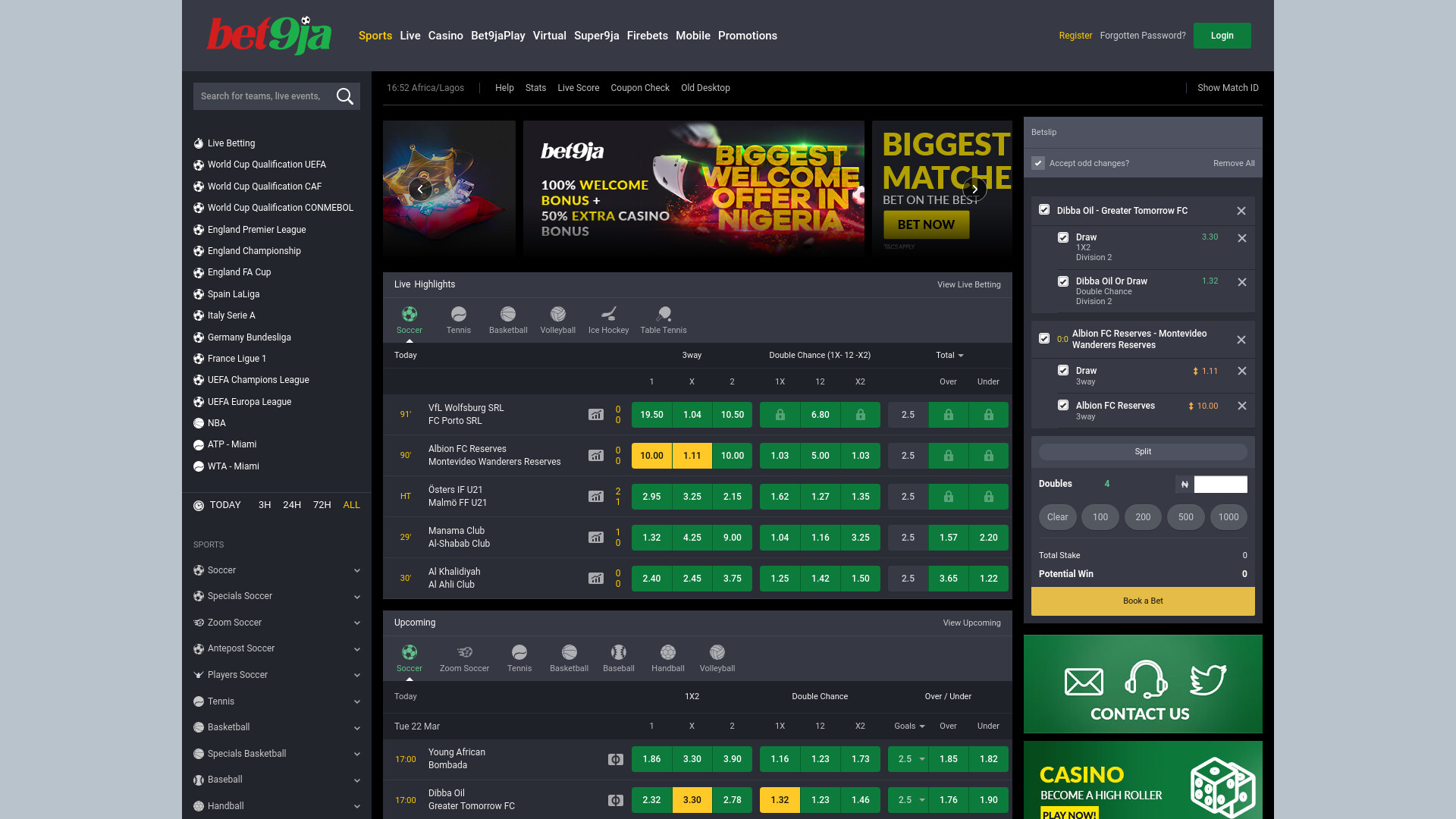Click Show Match ID option
The image size is (1456, 819).
pos(1228,88)
